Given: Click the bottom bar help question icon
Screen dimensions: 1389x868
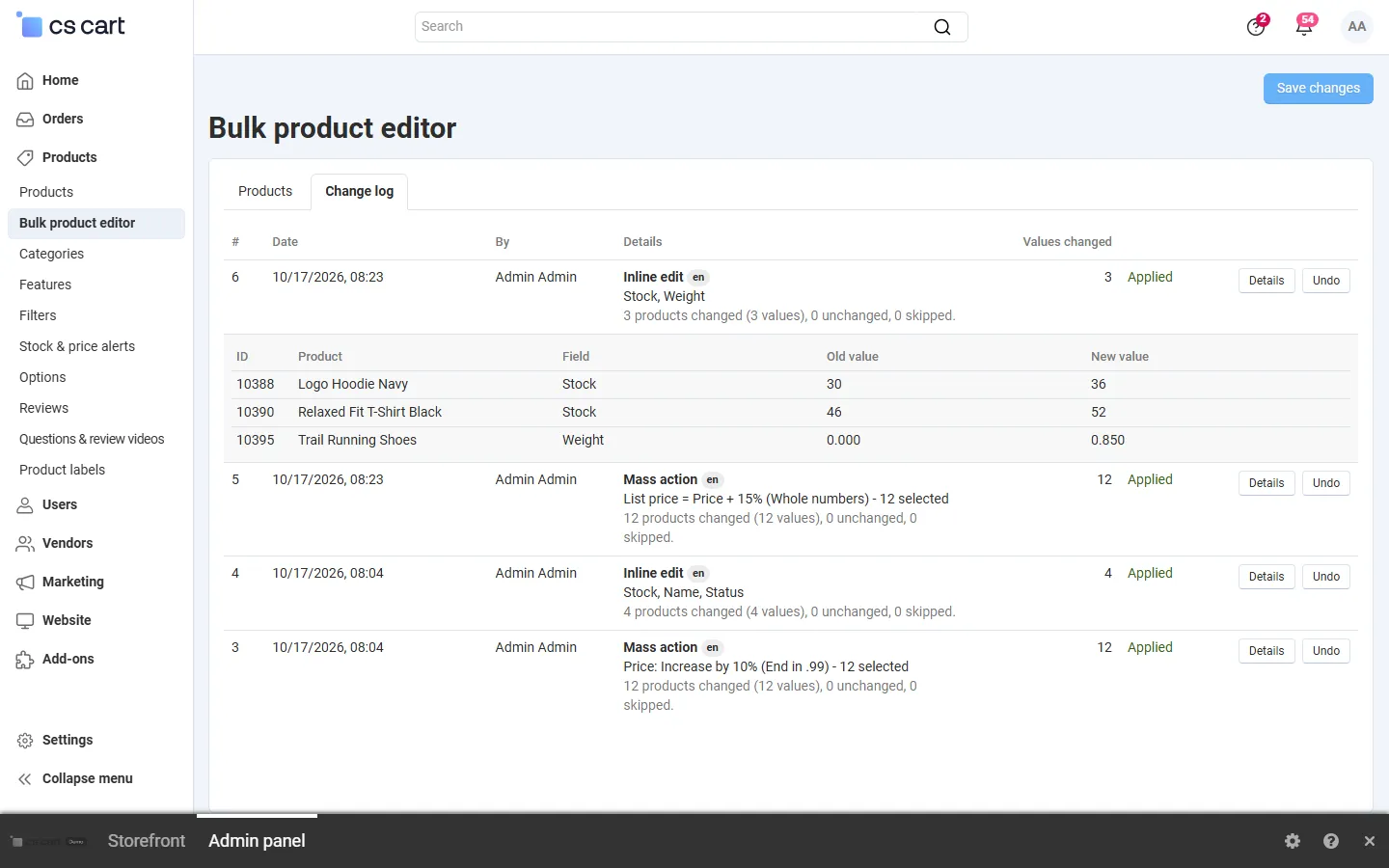Looking at the screenshot, I should (1331, 841).
